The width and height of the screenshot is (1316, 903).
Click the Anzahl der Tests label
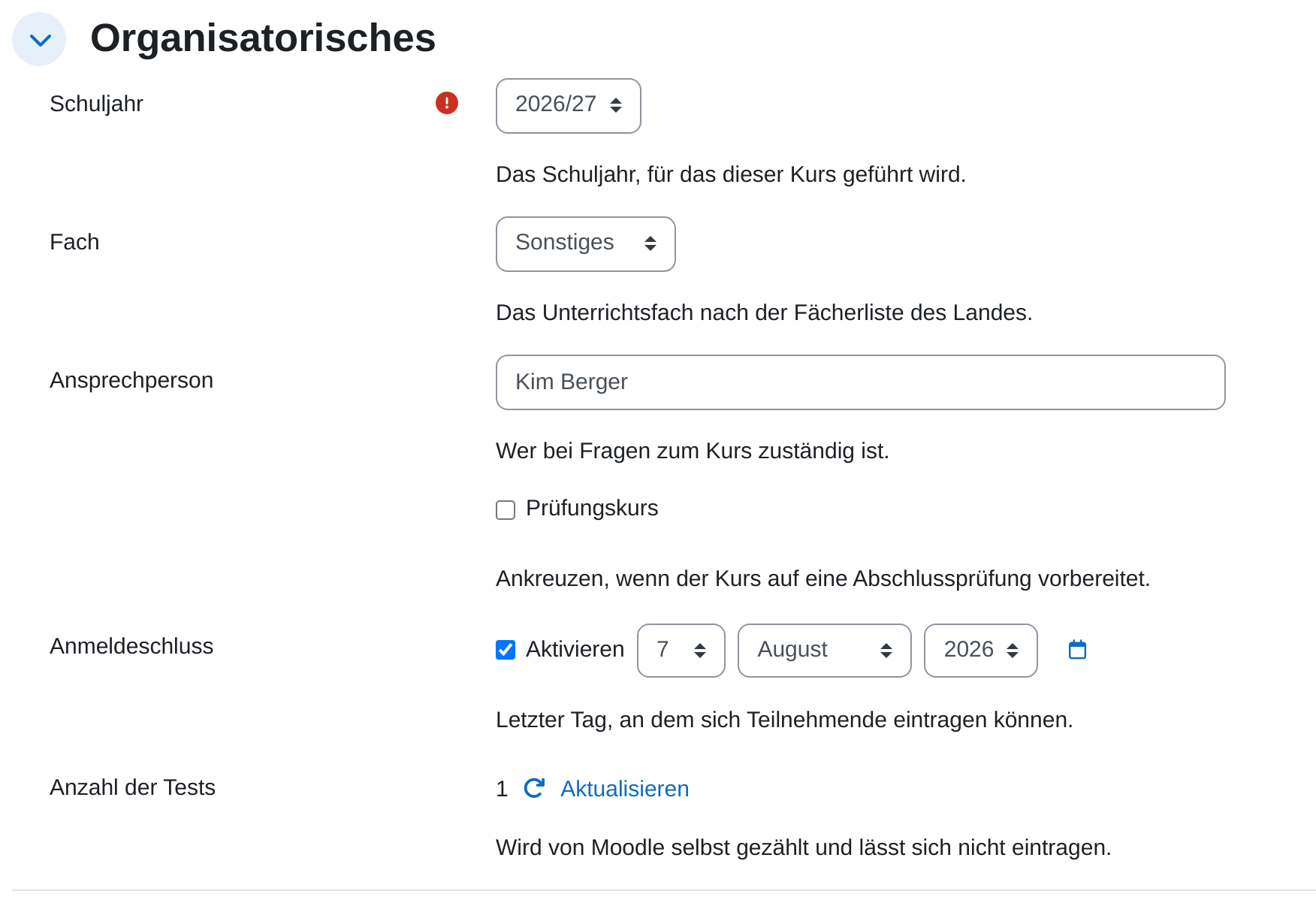pos(132,787)
